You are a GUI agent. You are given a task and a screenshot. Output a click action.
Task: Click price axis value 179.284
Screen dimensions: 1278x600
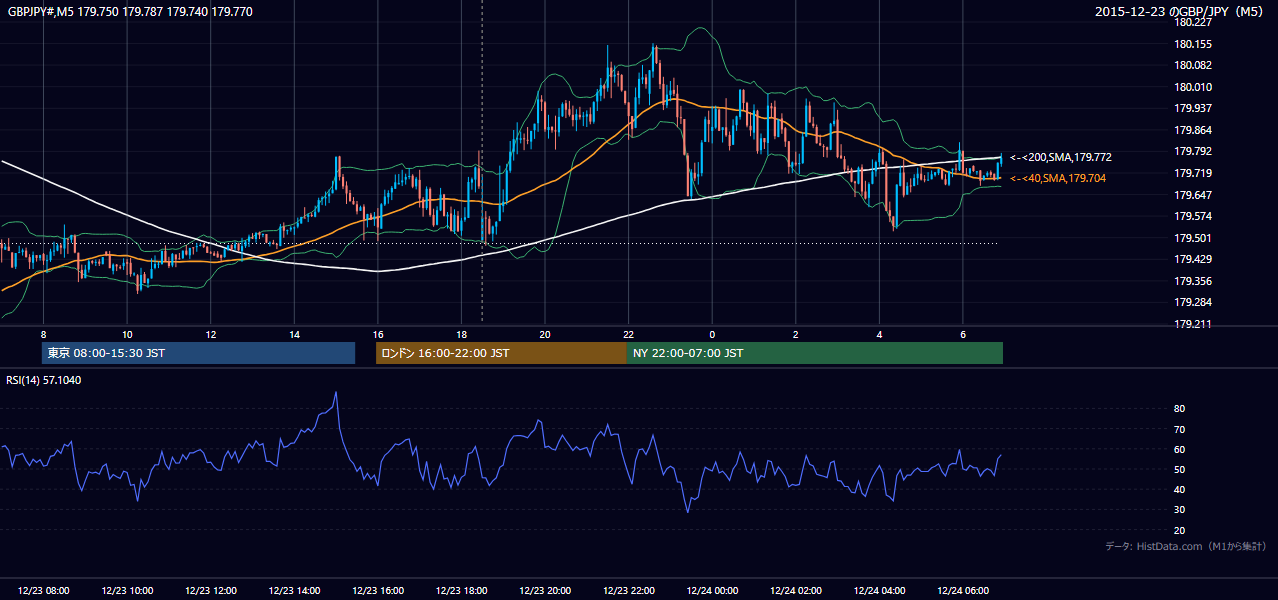(x=1193, y=302)
